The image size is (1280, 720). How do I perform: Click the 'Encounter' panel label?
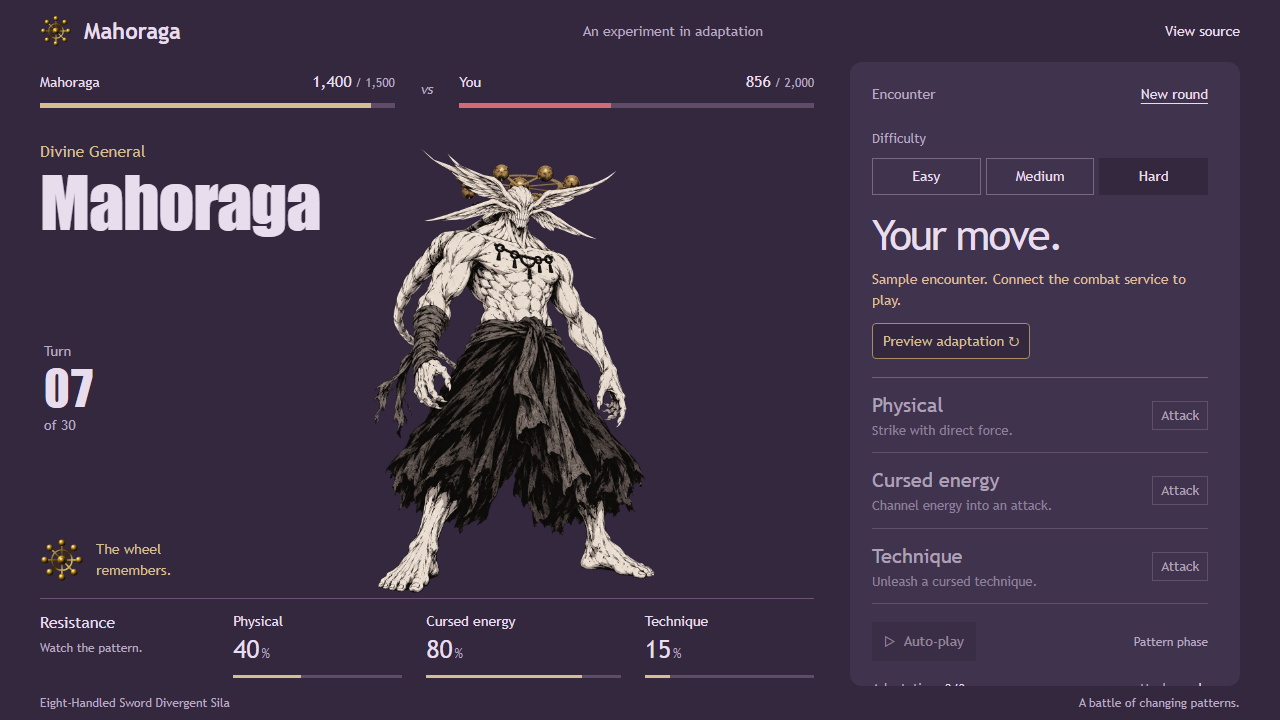(904, 94)
